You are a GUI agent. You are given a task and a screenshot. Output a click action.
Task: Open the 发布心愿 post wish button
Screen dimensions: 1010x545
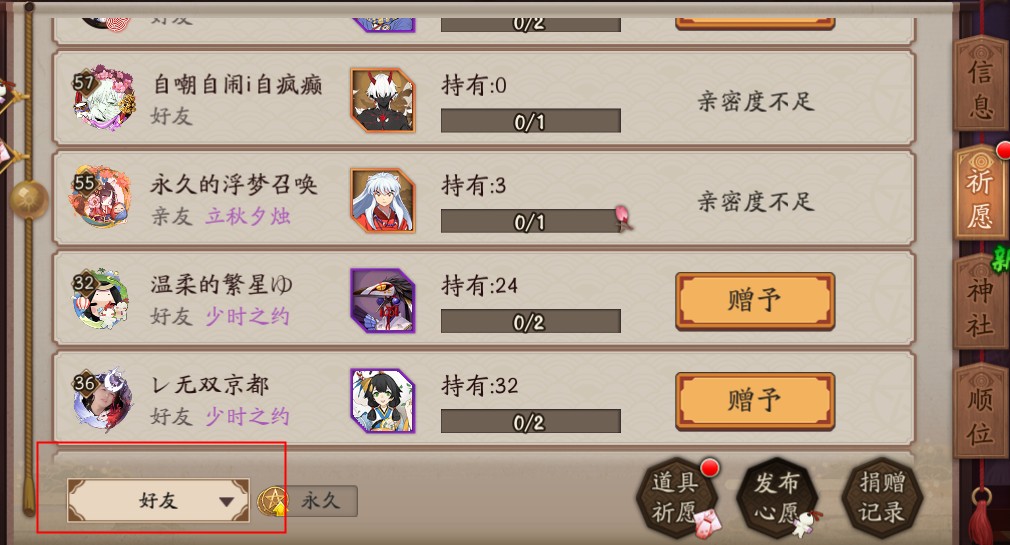[x=778, y=498]
